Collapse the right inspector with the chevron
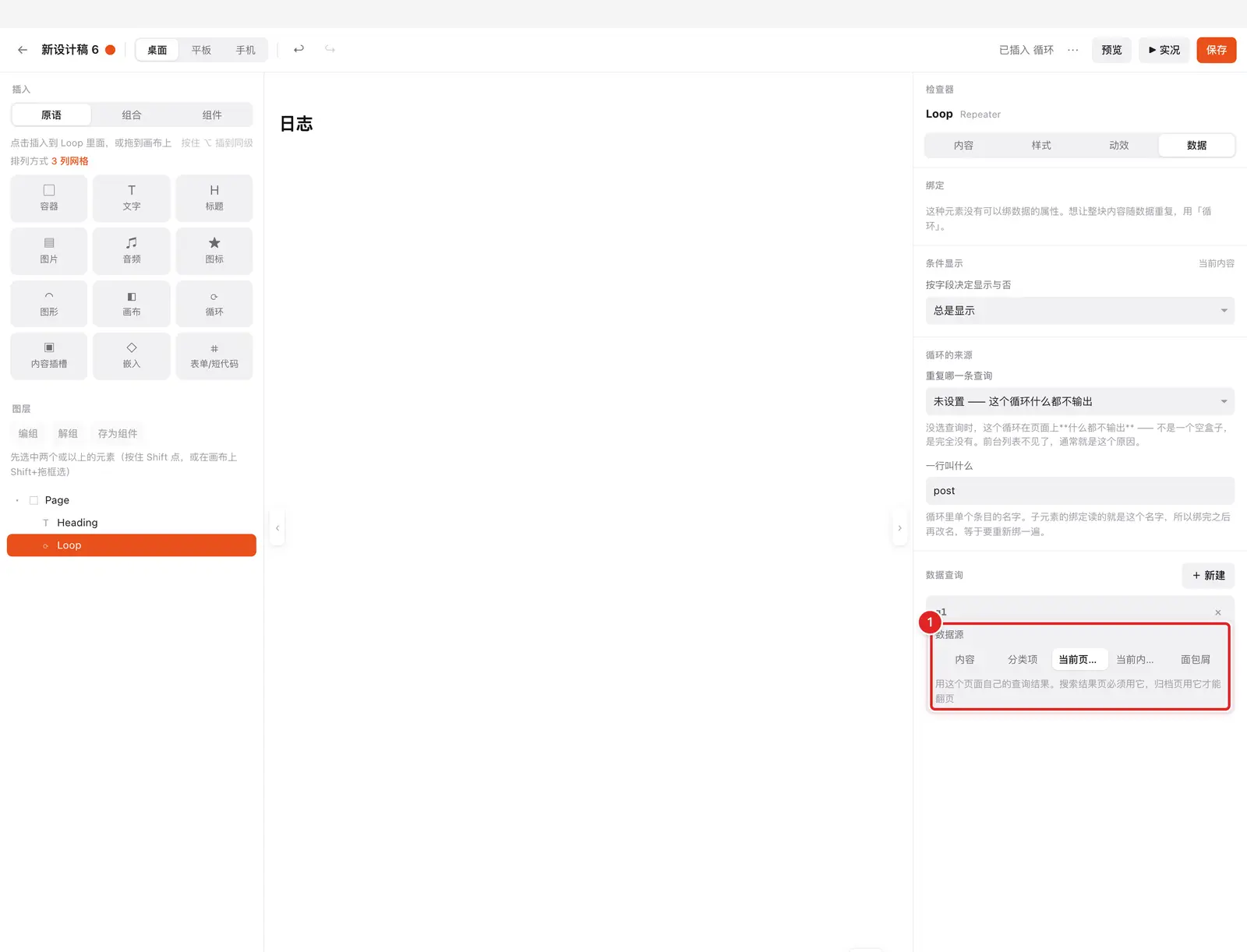1247x952 pixels. pyautogui.click(x=899, y=528)
